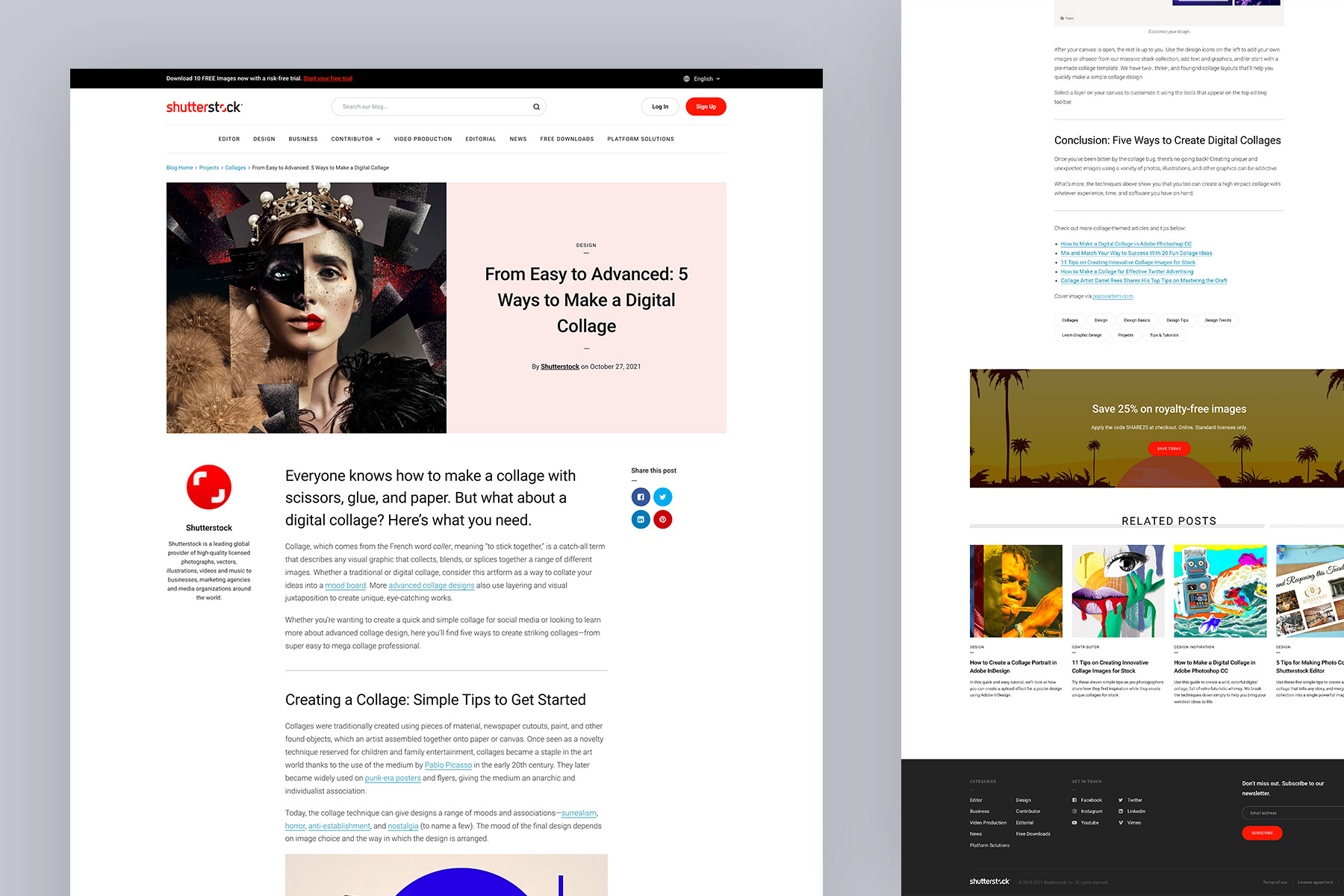Viewport: 1344px width, 896px height.
Task: Open the robot collage related post thumbnail
Action: [x=1220, y=591]
